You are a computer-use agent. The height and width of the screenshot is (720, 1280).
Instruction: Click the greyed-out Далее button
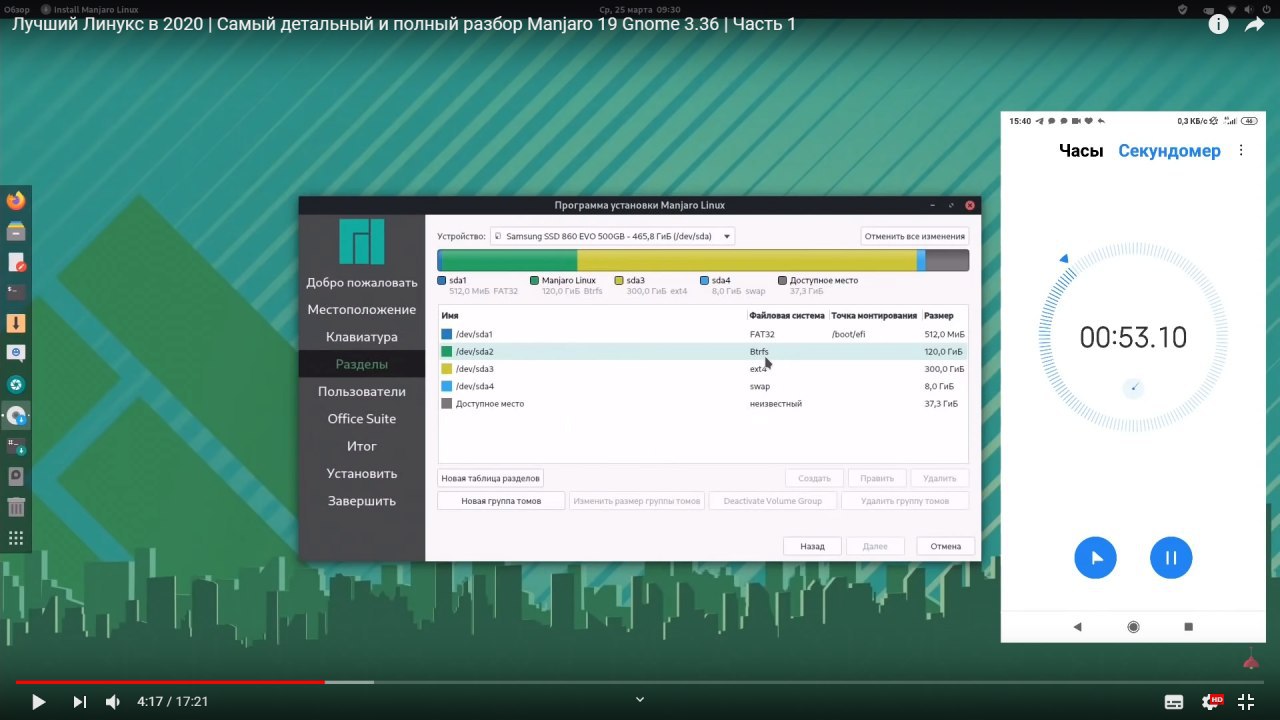point(875,546)
